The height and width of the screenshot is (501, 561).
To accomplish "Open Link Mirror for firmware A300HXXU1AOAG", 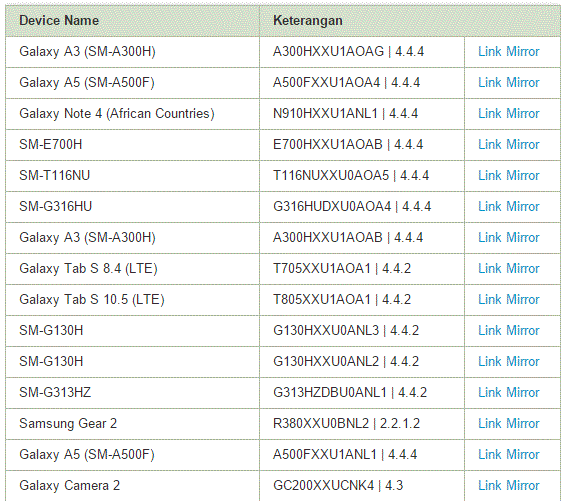I will [x=508, y=52].
